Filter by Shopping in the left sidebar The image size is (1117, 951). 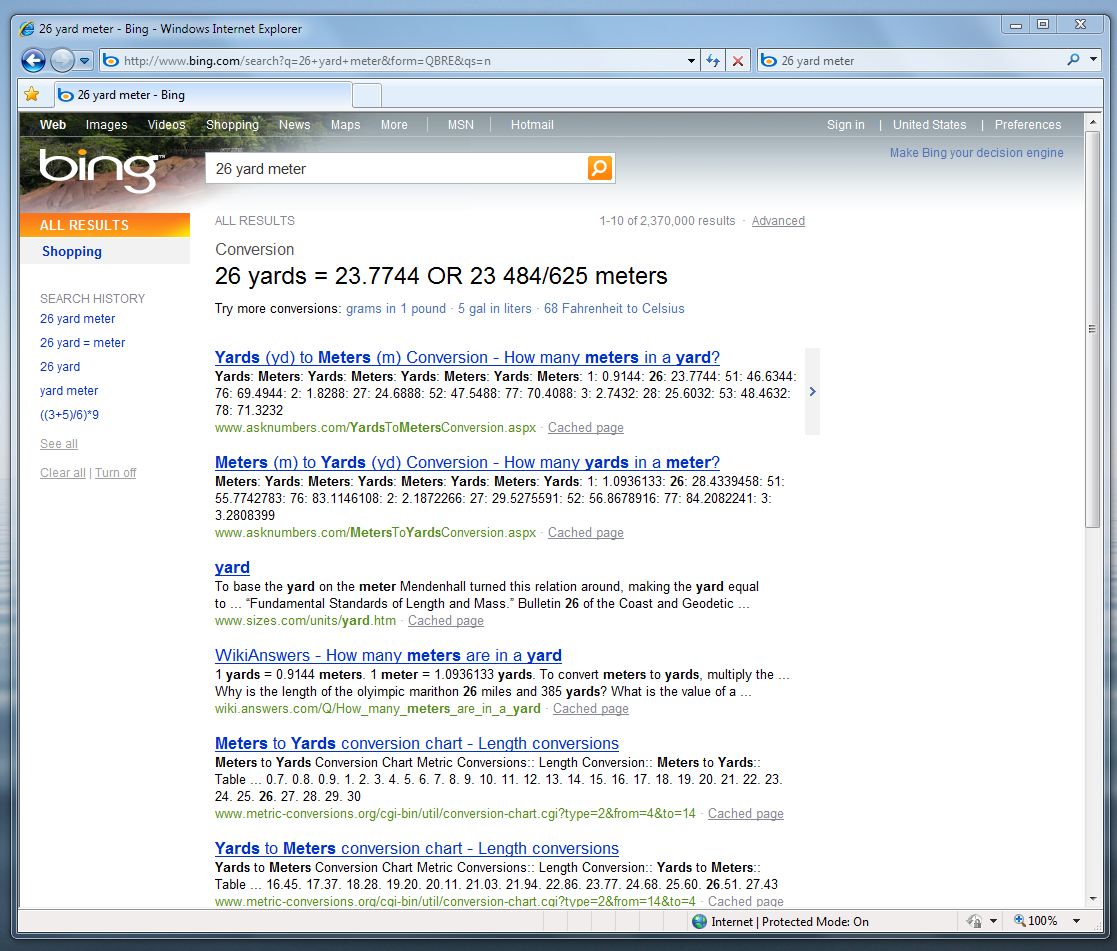click(x=72, y=251)
